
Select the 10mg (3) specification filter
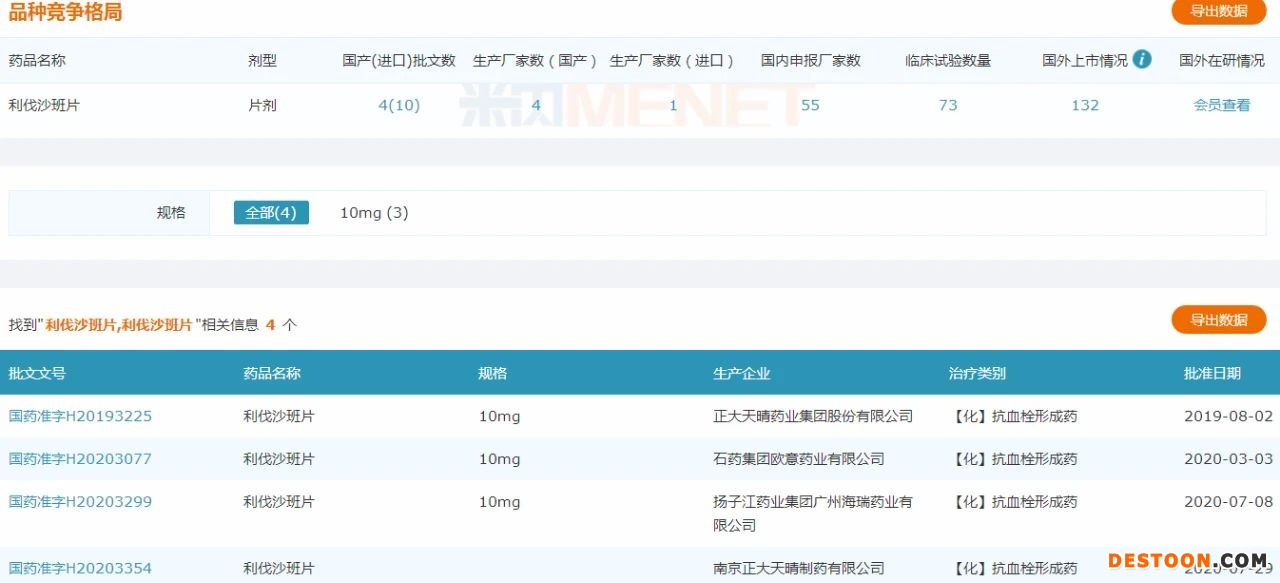coord(374,213)
